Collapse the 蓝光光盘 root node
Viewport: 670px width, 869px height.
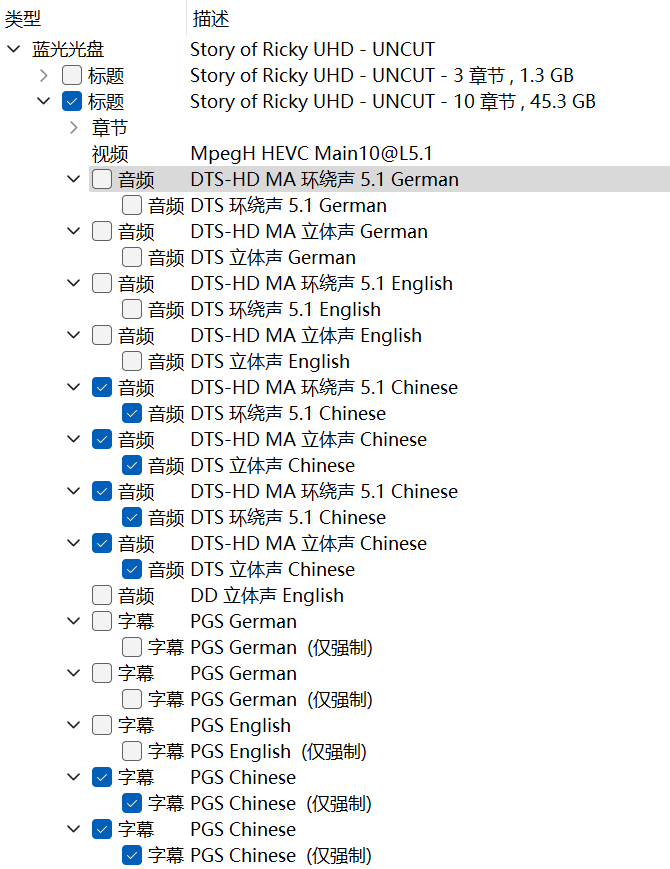[14, 49]
